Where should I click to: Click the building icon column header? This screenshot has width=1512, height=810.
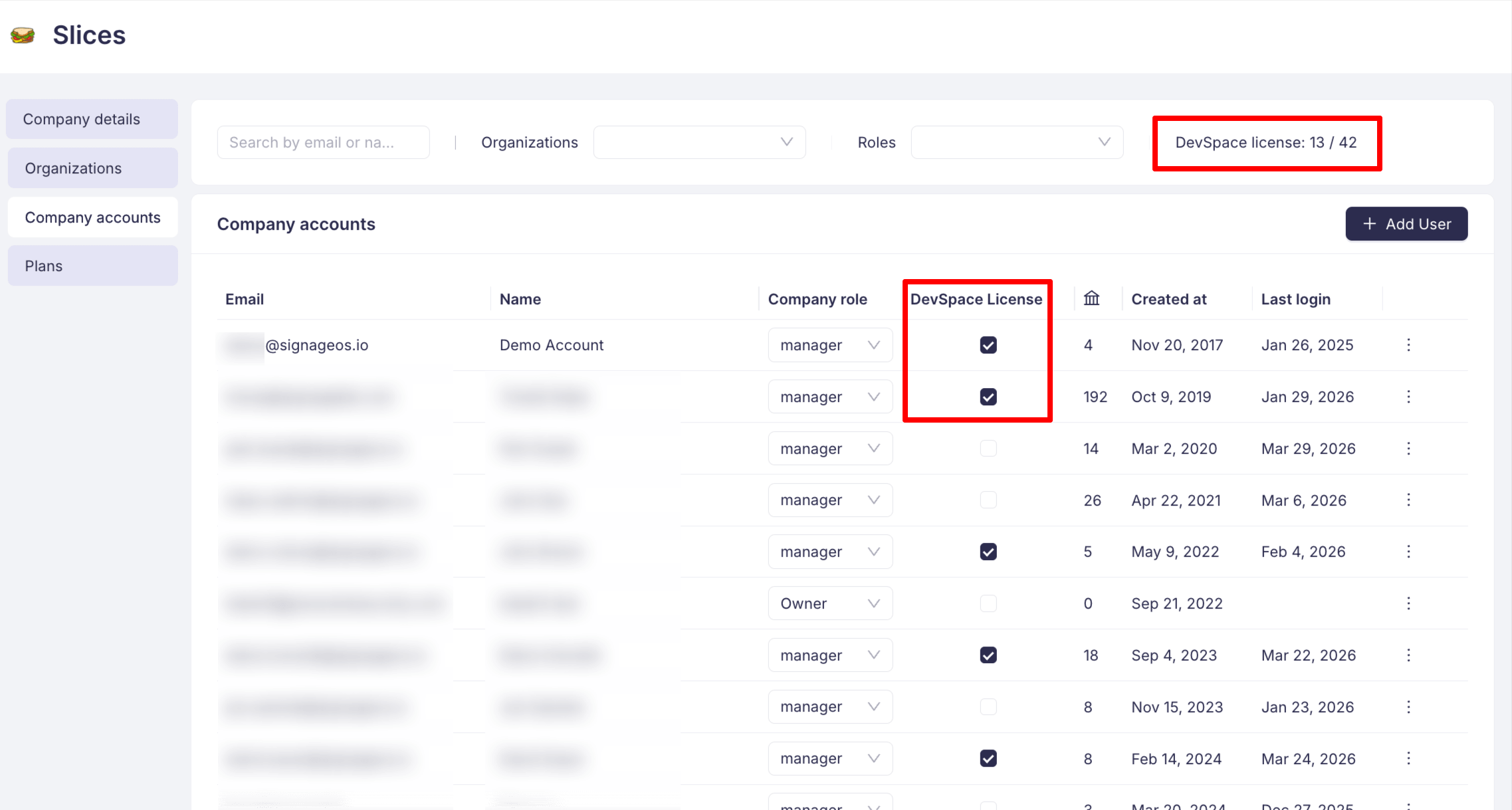(1092, 298)
